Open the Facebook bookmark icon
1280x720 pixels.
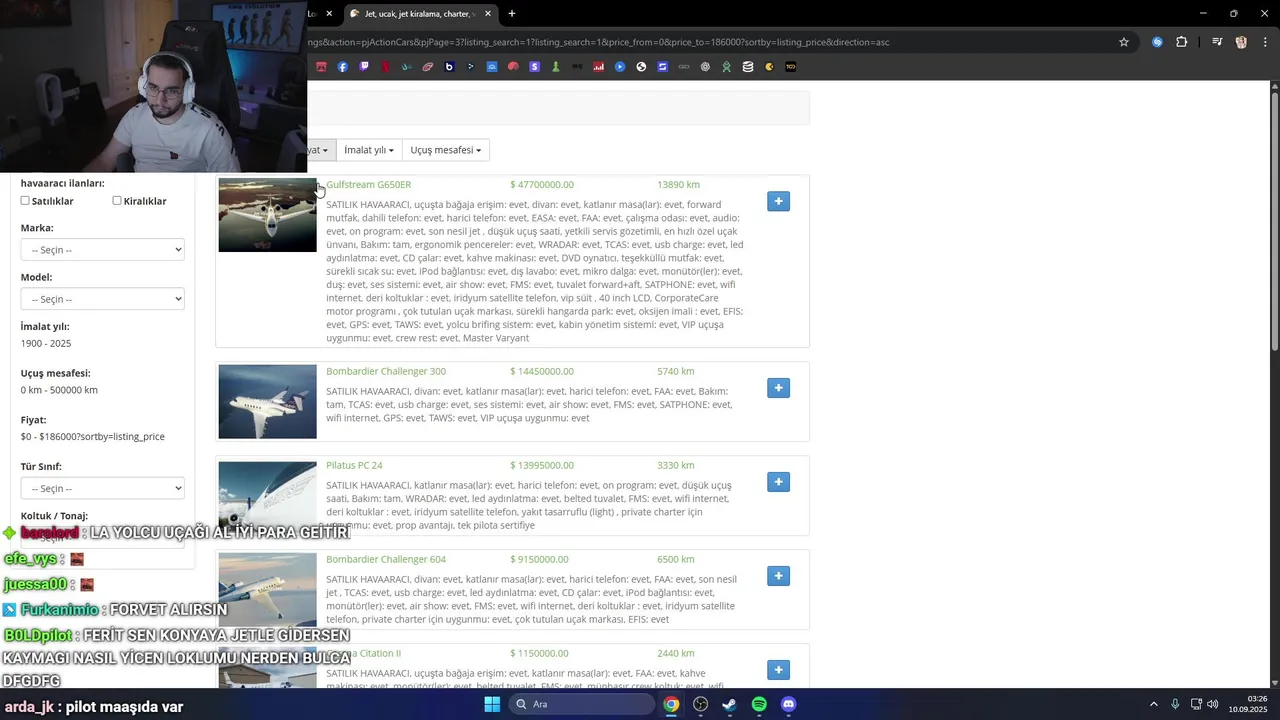343,67
